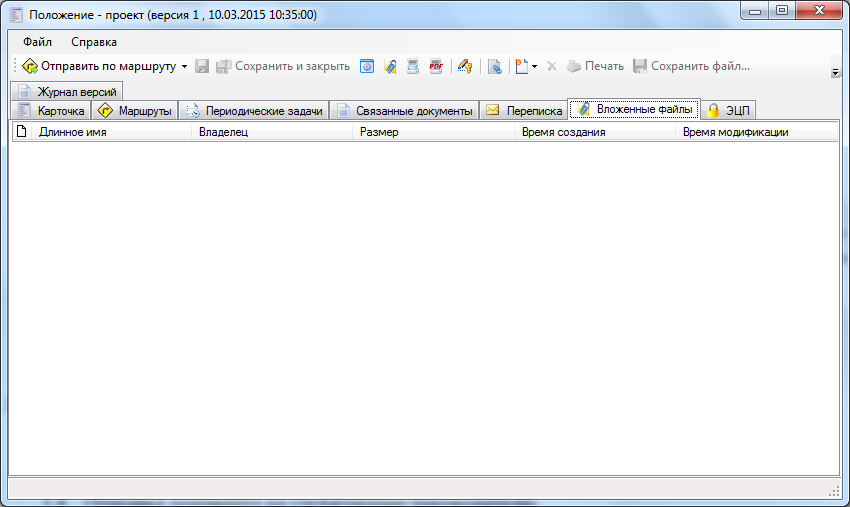Switch to Карточка tab
The image size is (850, 507).
click(x=51, y=111)
